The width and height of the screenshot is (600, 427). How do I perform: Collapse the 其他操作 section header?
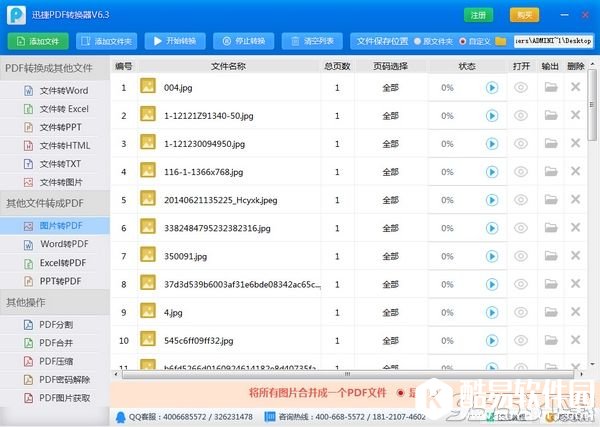(x=55, y=303)
